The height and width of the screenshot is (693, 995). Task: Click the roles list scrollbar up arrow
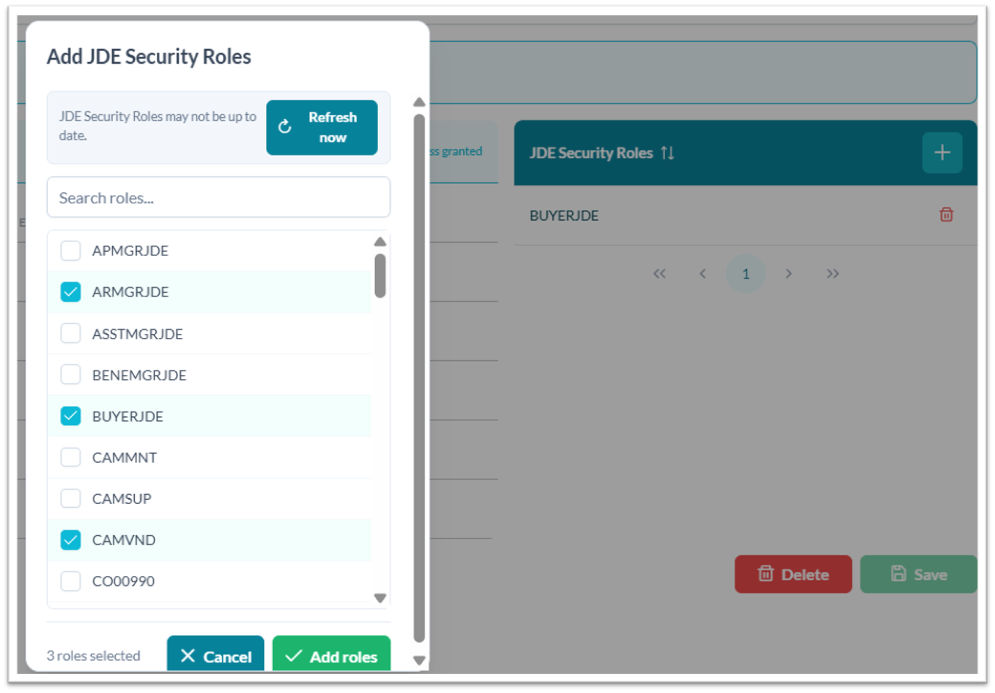(x=380, y=242)
